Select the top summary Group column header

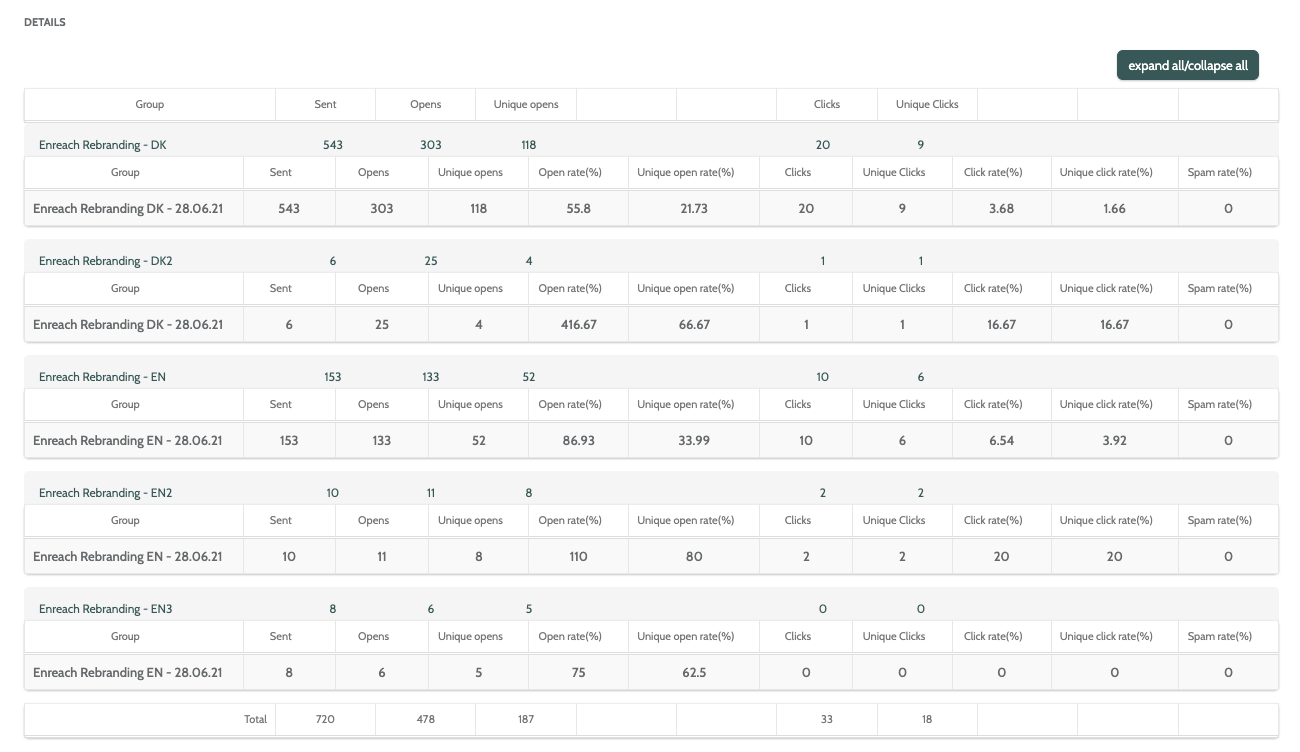tap(150, 104)
